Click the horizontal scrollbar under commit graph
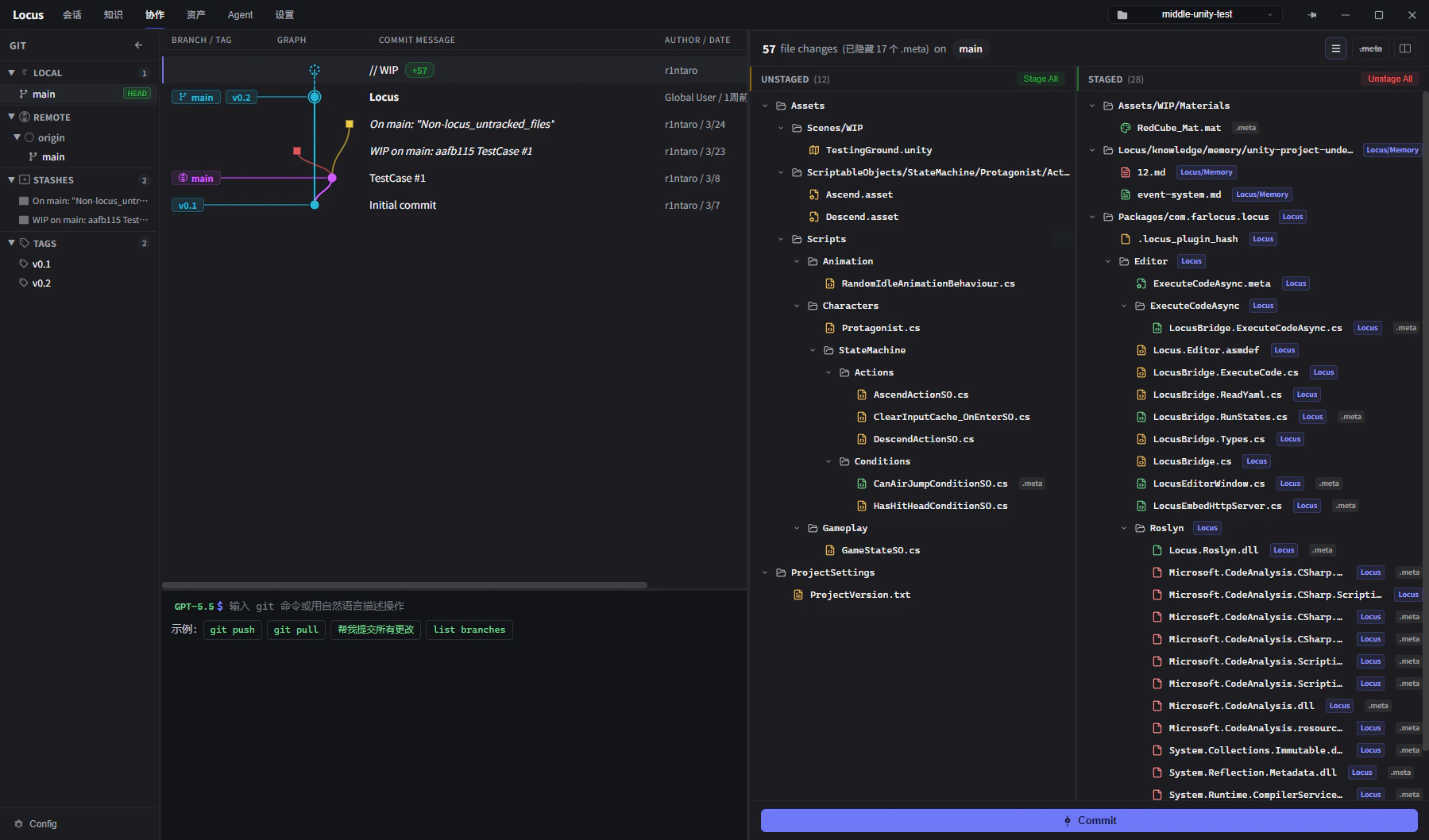 (x=404, y=585)
